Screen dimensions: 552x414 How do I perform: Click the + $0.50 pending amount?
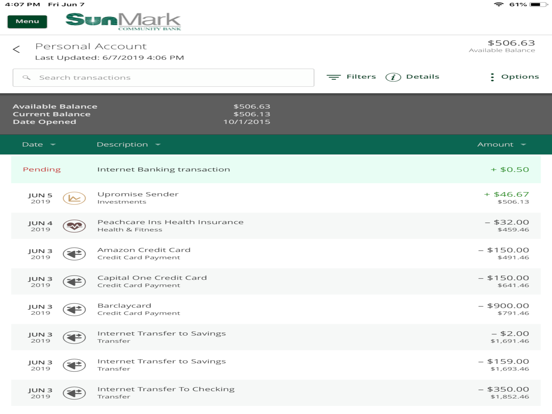pos(510,169)
